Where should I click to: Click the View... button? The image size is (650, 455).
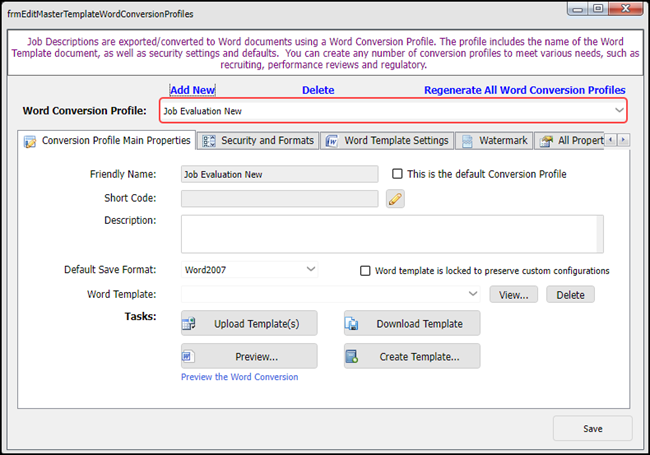[513, 295]
